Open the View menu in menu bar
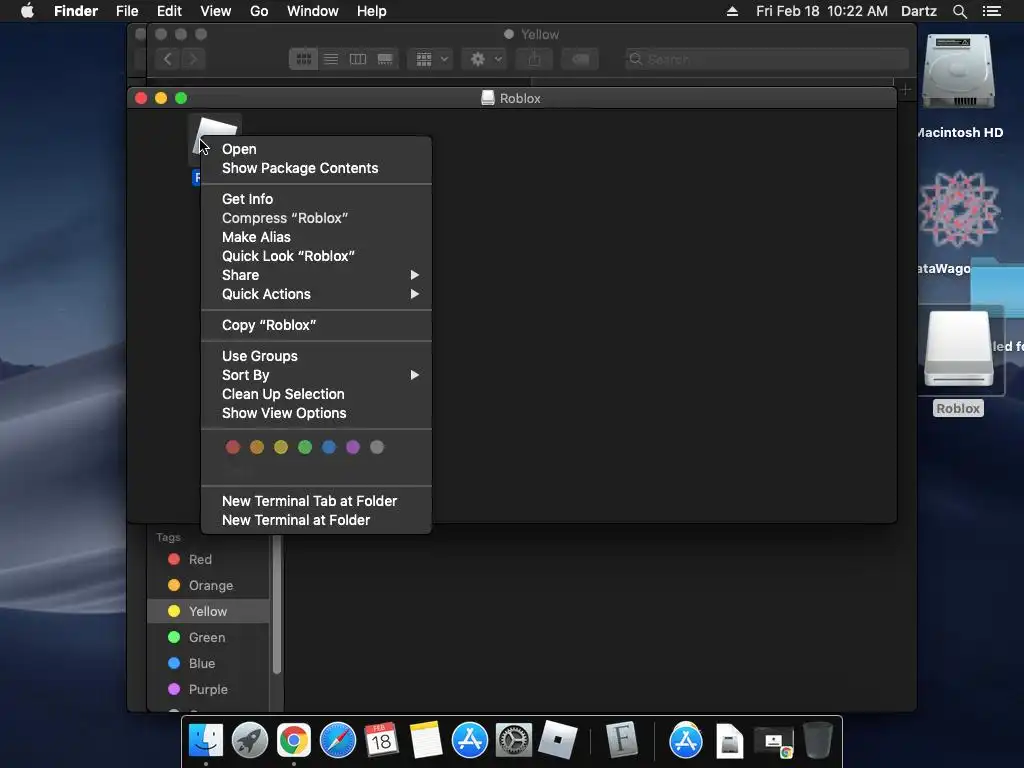Image resolution: width=1024 pixels, height=768 pixels. coord(216,11)
